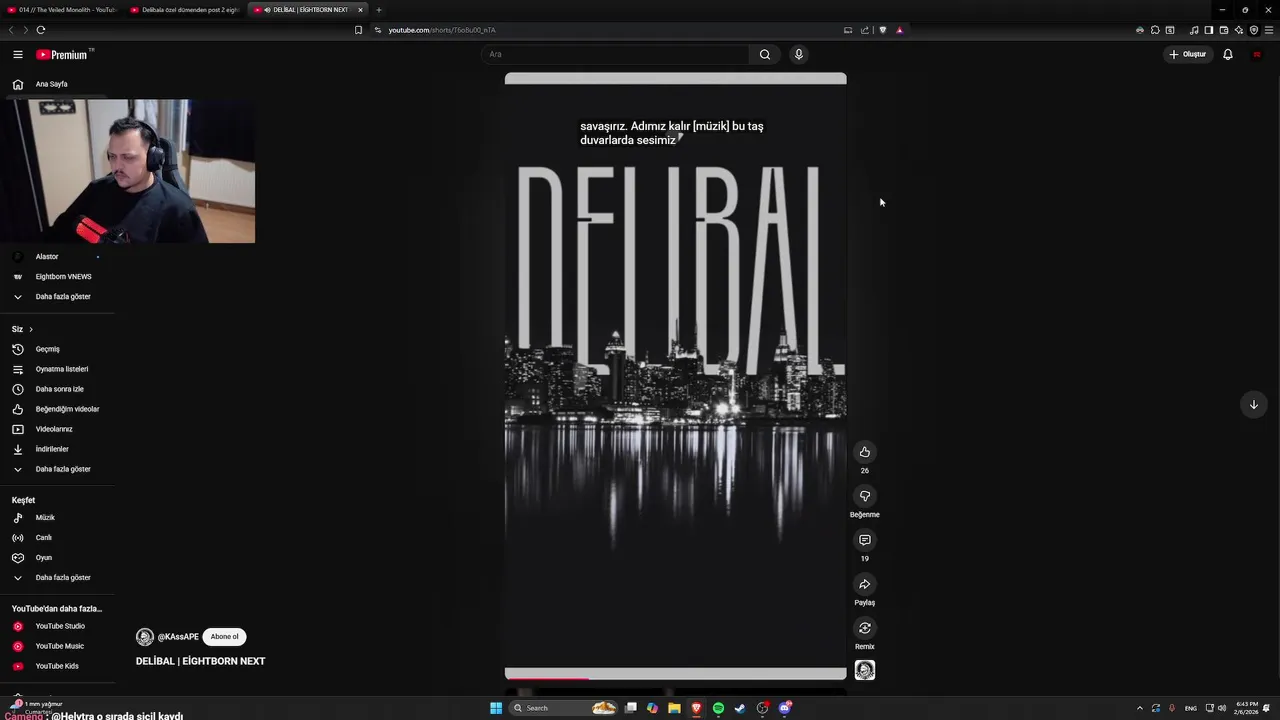Show hidden system tray icons

[x=1139, y=708]
